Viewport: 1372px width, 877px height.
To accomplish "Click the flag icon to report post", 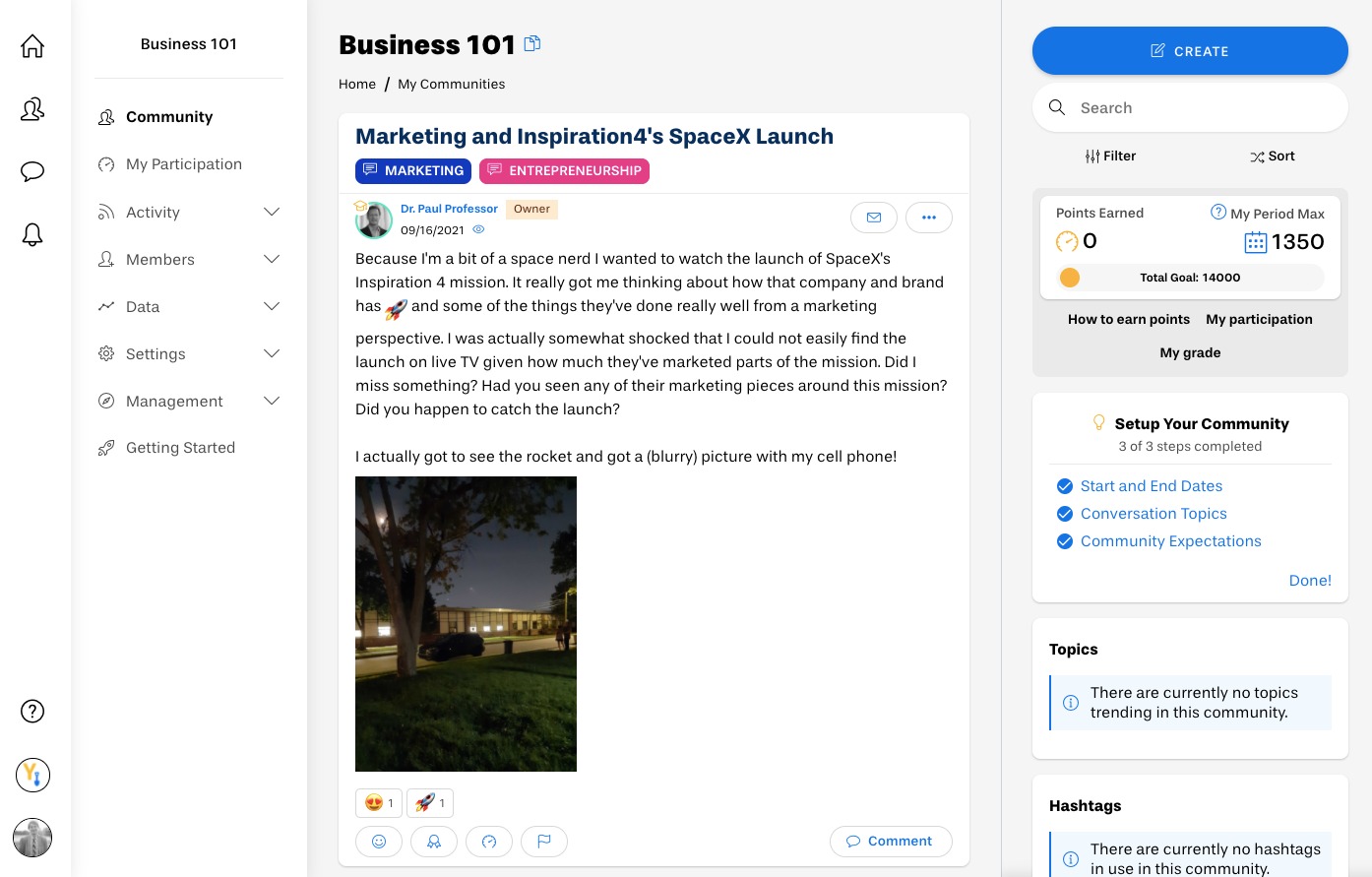I will point(543,842).
